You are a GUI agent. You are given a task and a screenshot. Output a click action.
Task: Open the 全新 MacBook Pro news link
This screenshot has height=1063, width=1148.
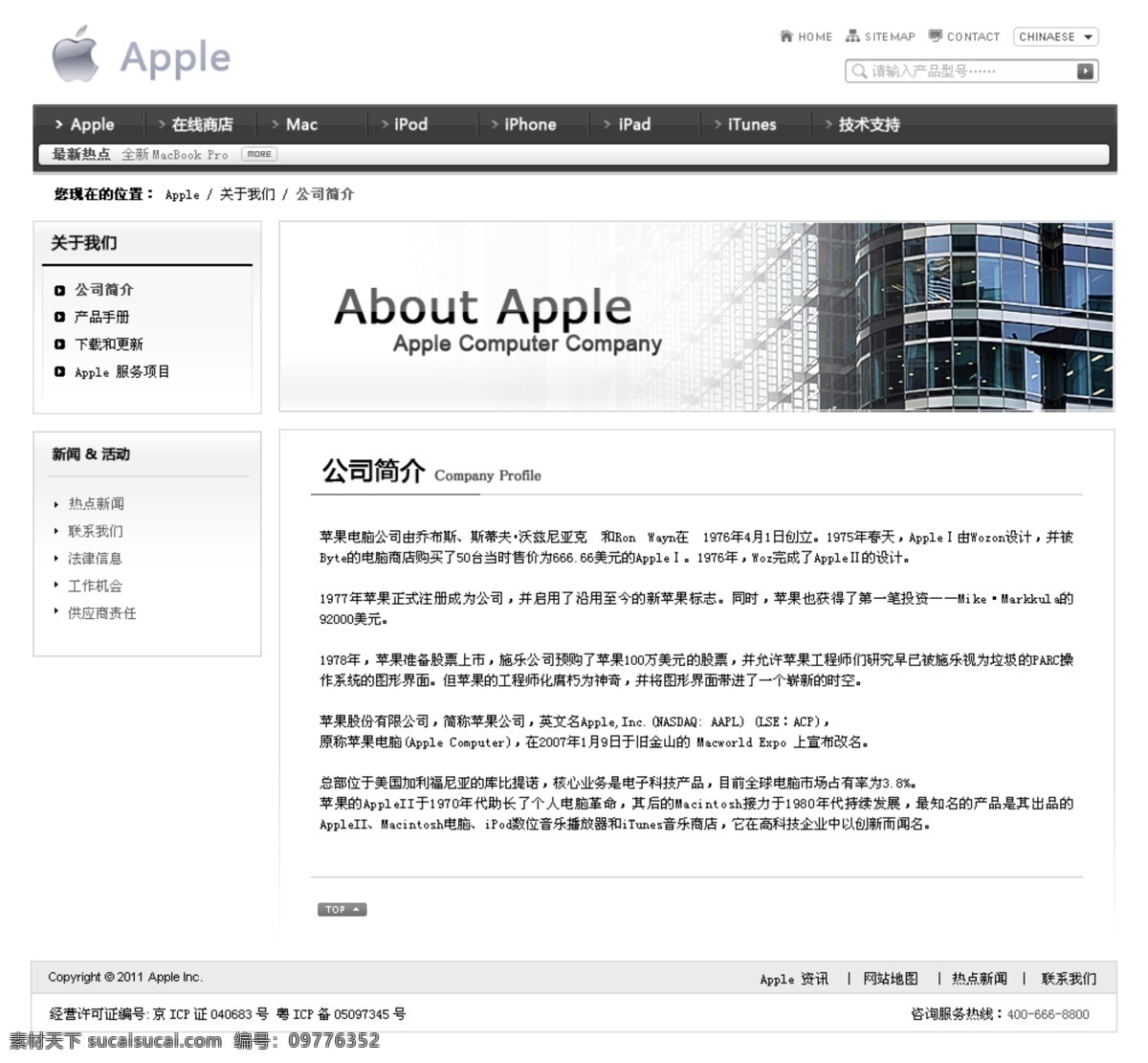point(174,154)
